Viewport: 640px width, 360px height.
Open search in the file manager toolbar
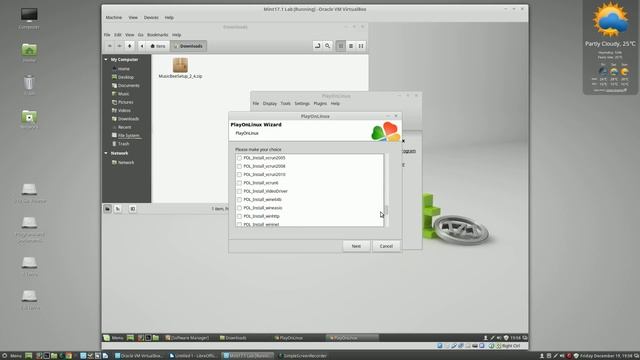point(328,46)
